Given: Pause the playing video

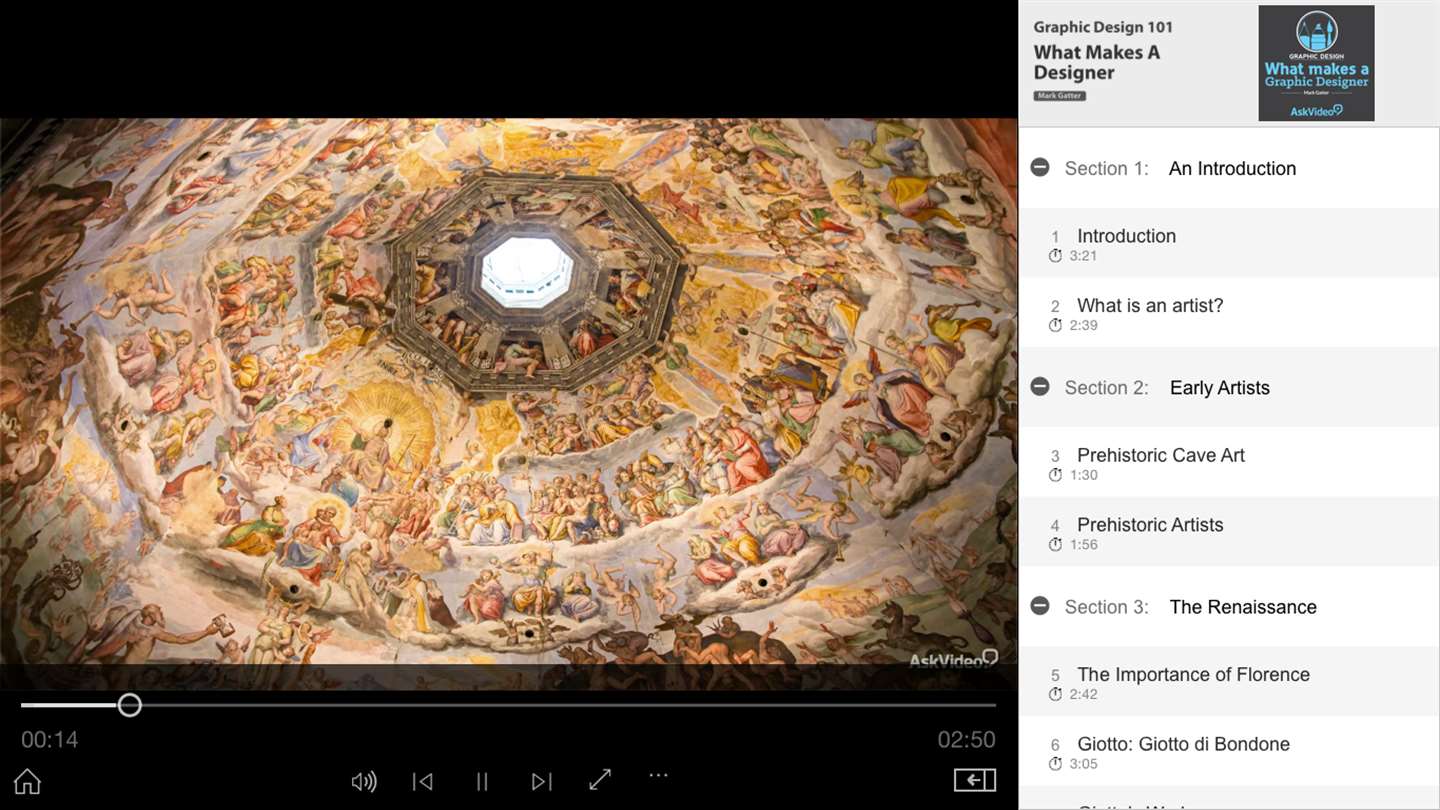Looking at the screenshot, I should pyautogui.click(x=482, y=781).
